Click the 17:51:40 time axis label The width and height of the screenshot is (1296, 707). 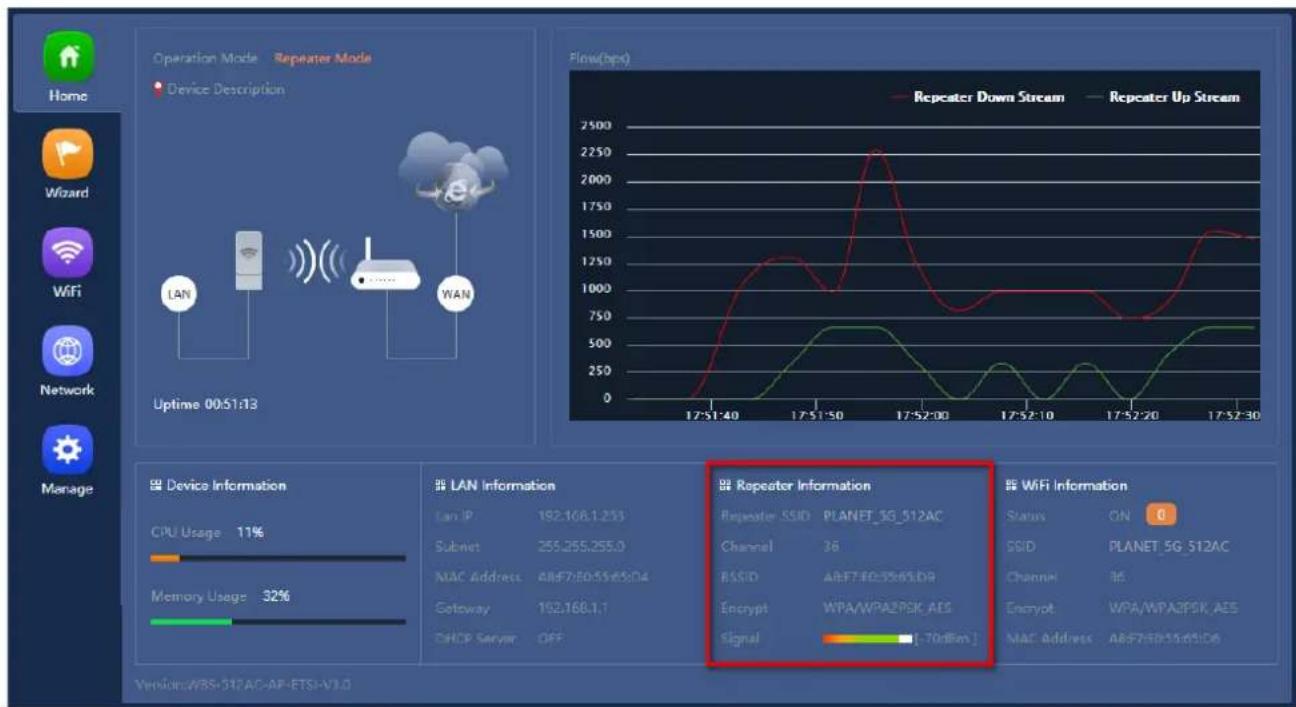[712, 416]
